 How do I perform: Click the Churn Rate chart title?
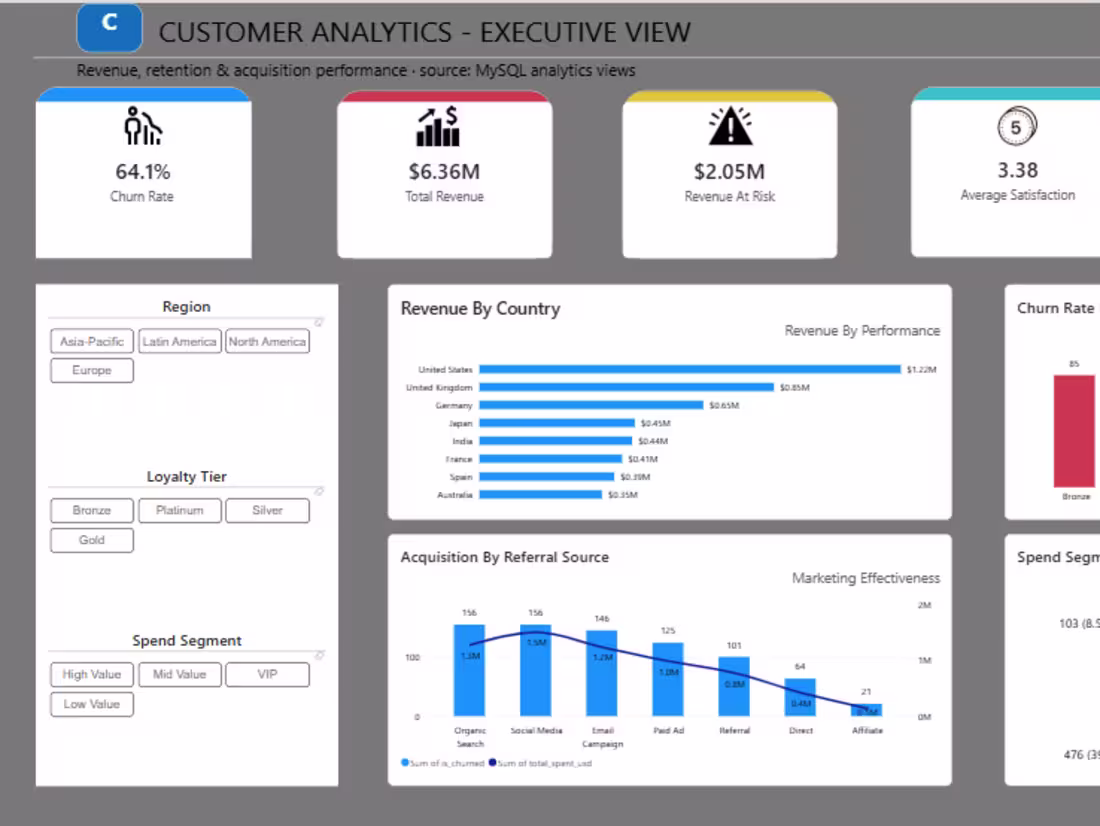pos(1056,308)
